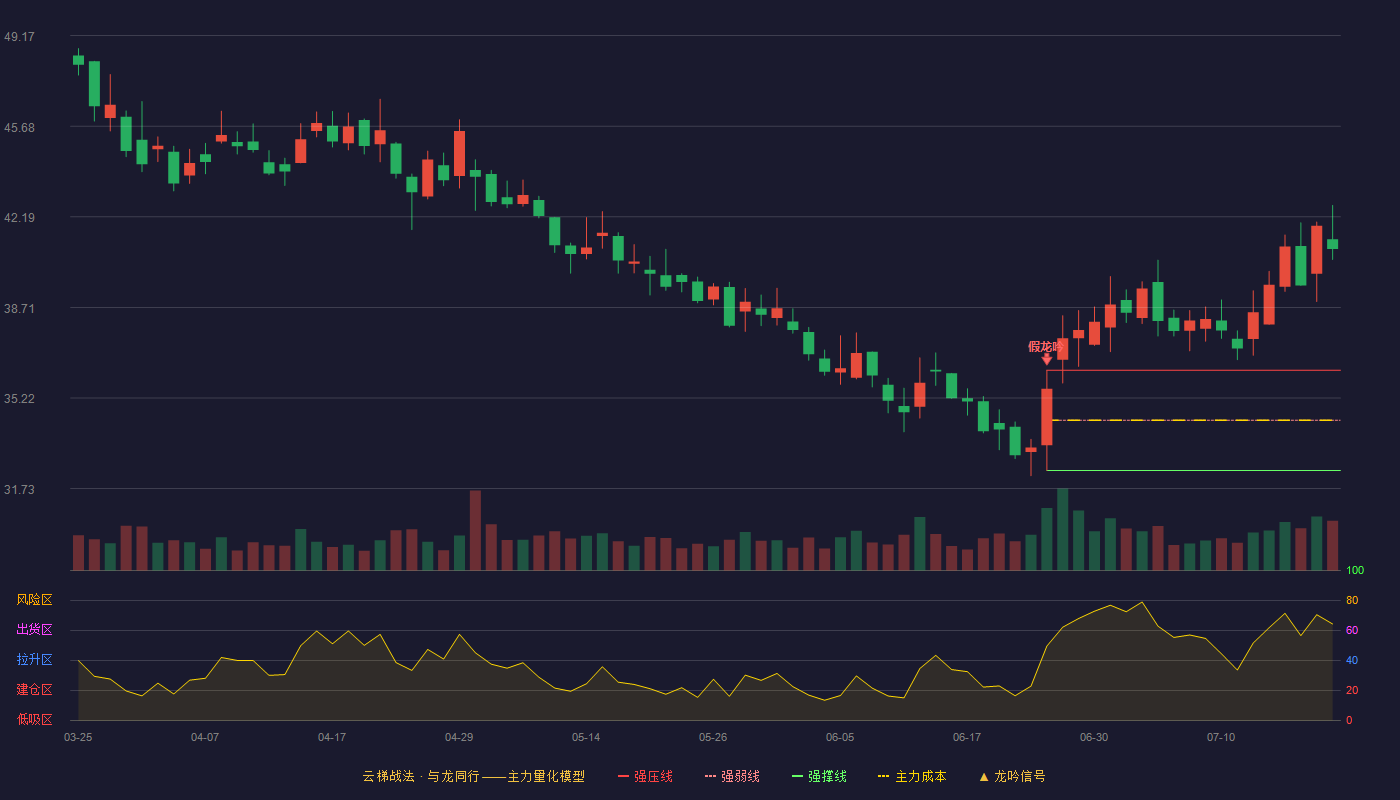Click the 龙吟信号 triangle legend icon
Viewport: 1400px width, 800px height.
984,776
